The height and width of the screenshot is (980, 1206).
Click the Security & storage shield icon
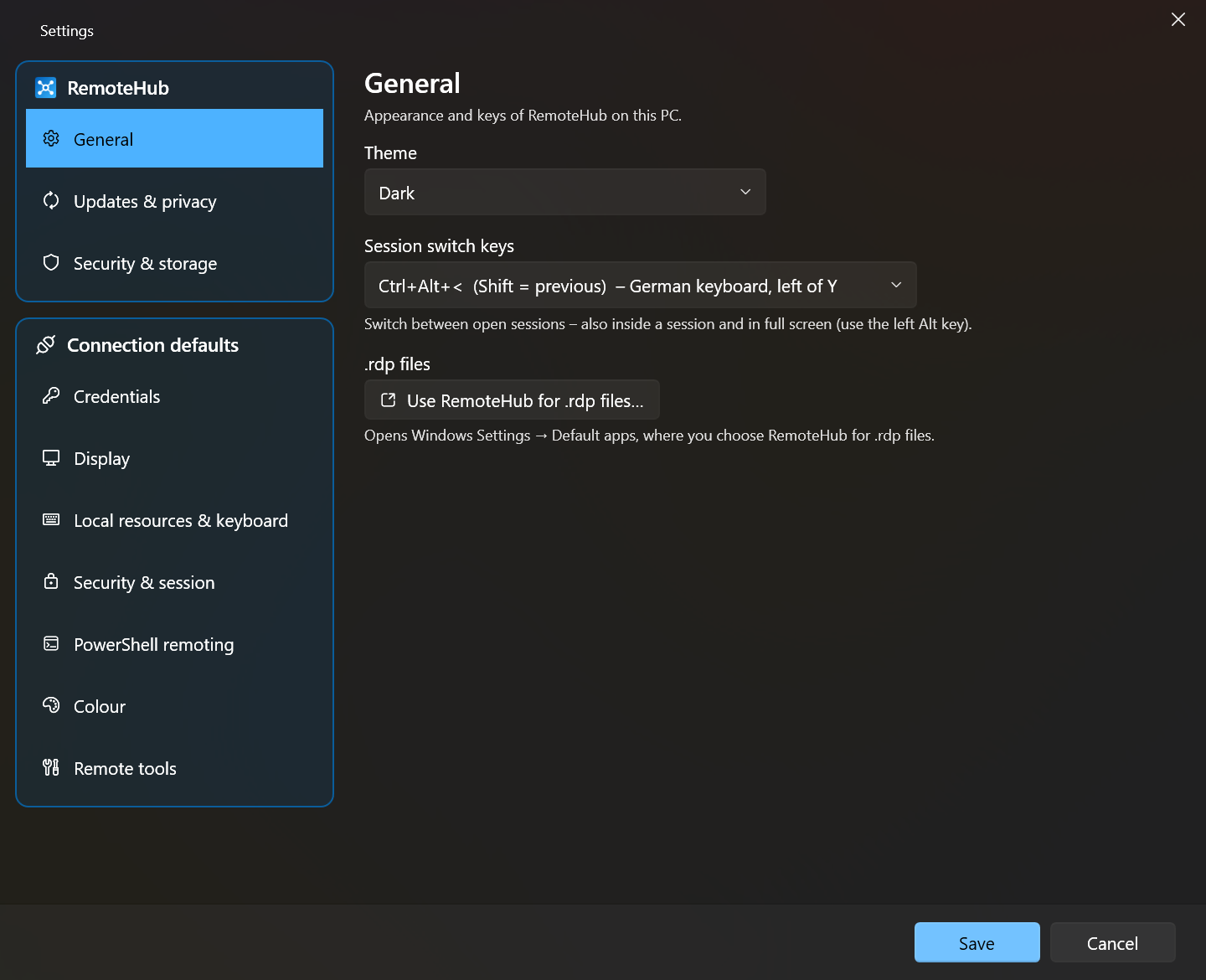(51, 262)
